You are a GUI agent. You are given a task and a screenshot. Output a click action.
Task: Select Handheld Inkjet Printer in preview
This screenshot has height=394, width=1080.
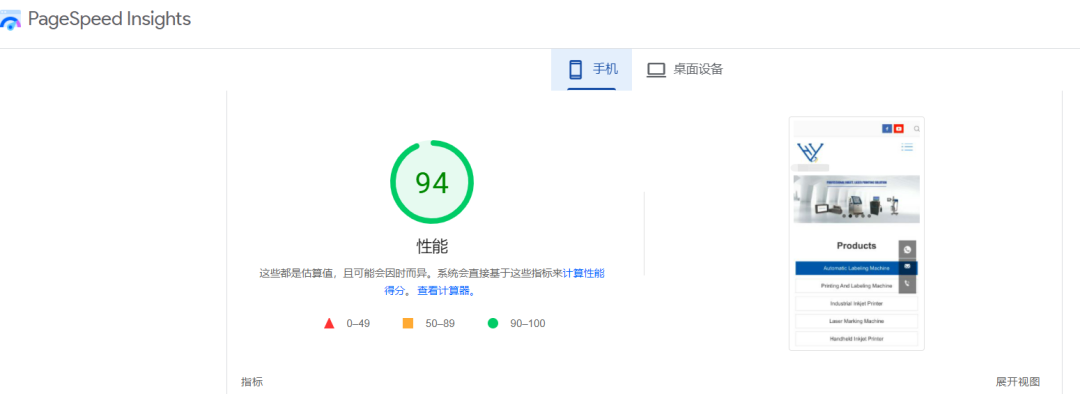click(x=856, y=339)
